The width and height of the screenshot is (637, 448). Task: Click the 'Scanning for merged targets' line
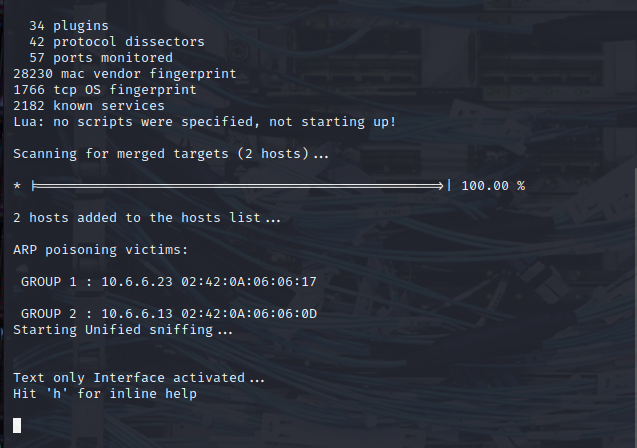tap(171, 154)
